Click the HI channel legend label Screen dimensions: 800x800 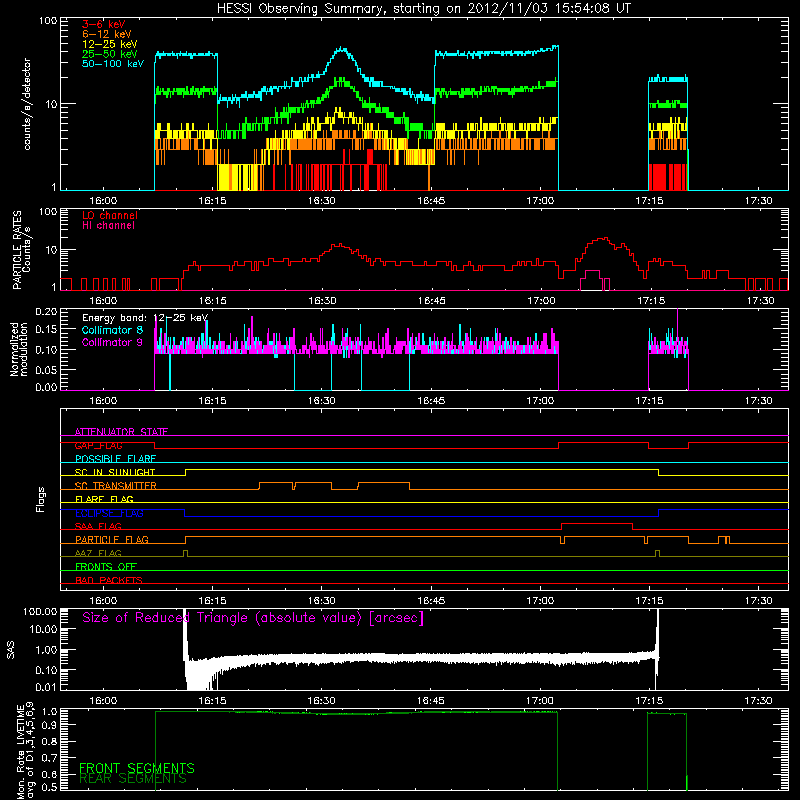click(108, 226)
